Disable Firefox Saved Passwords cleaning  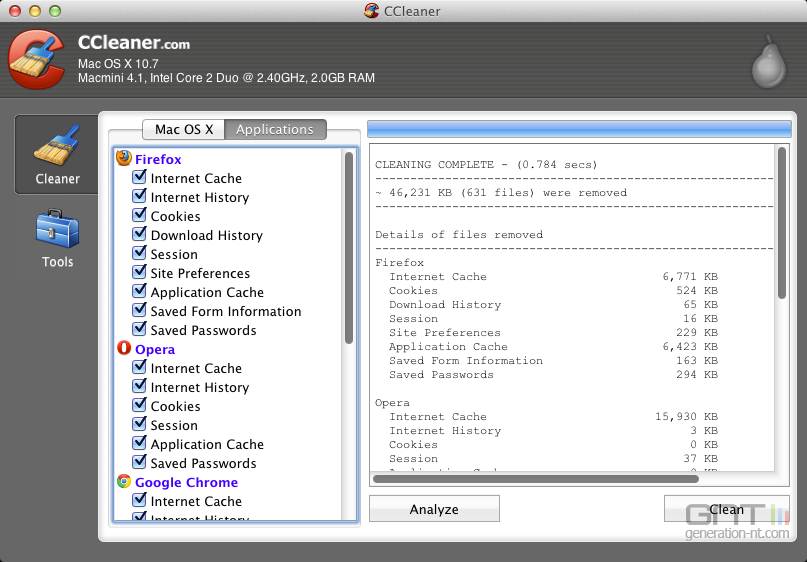(x=139, y=329)
